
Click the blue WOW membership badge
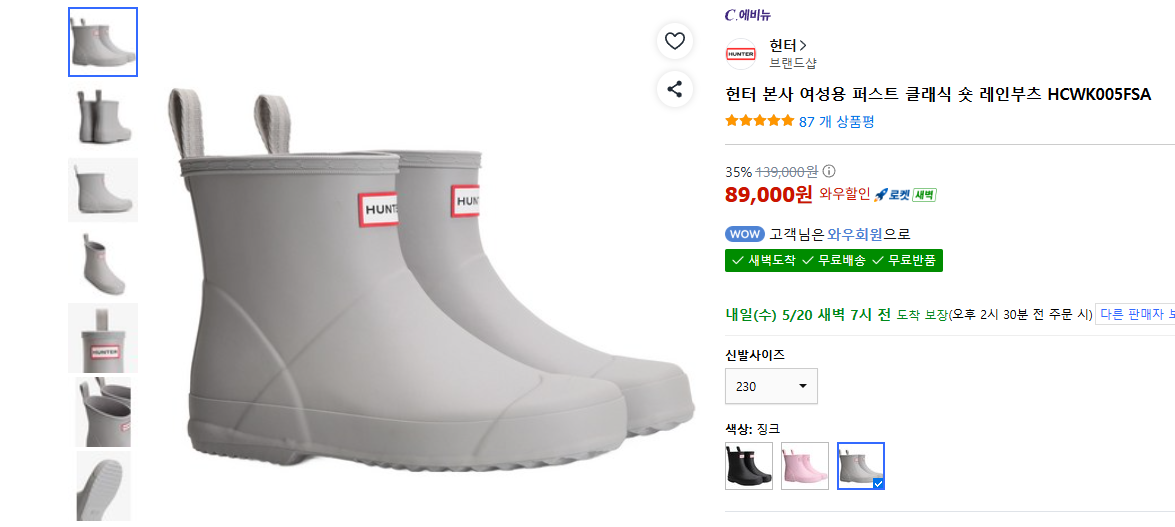click(745, 234)
